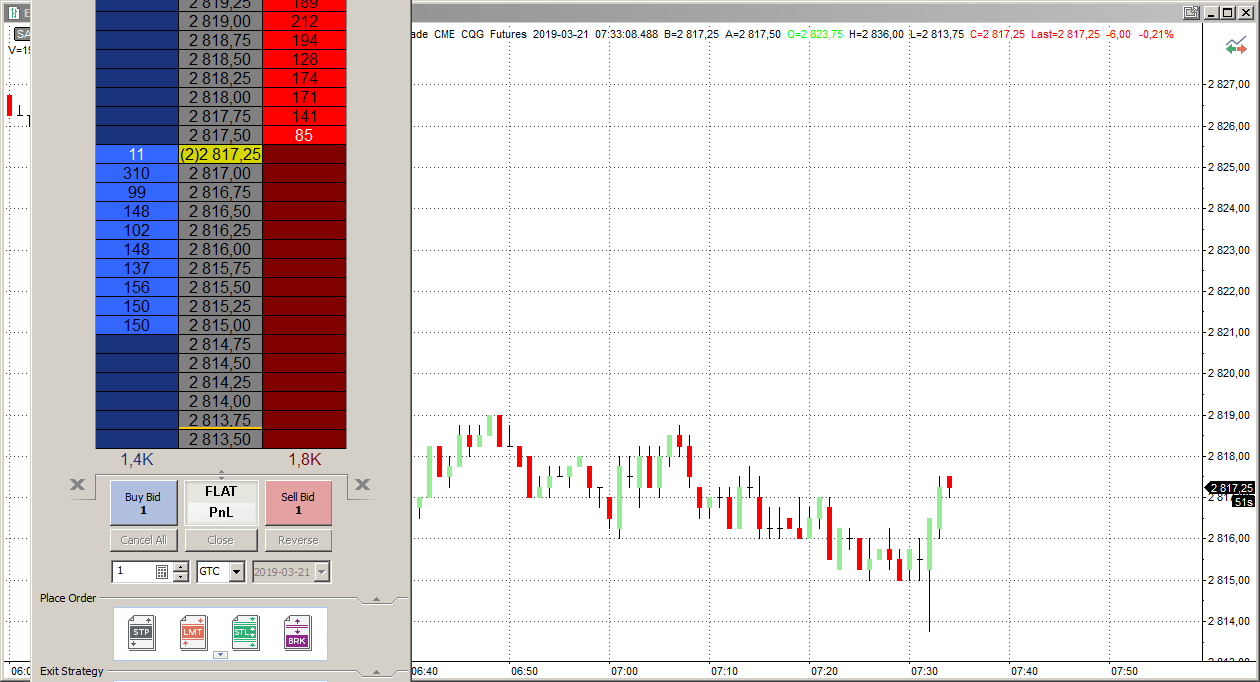Image resolution: width=1260 pixels, height=682 pixels.
Task: Increase order quantity with up arrow
Action: 180,567
